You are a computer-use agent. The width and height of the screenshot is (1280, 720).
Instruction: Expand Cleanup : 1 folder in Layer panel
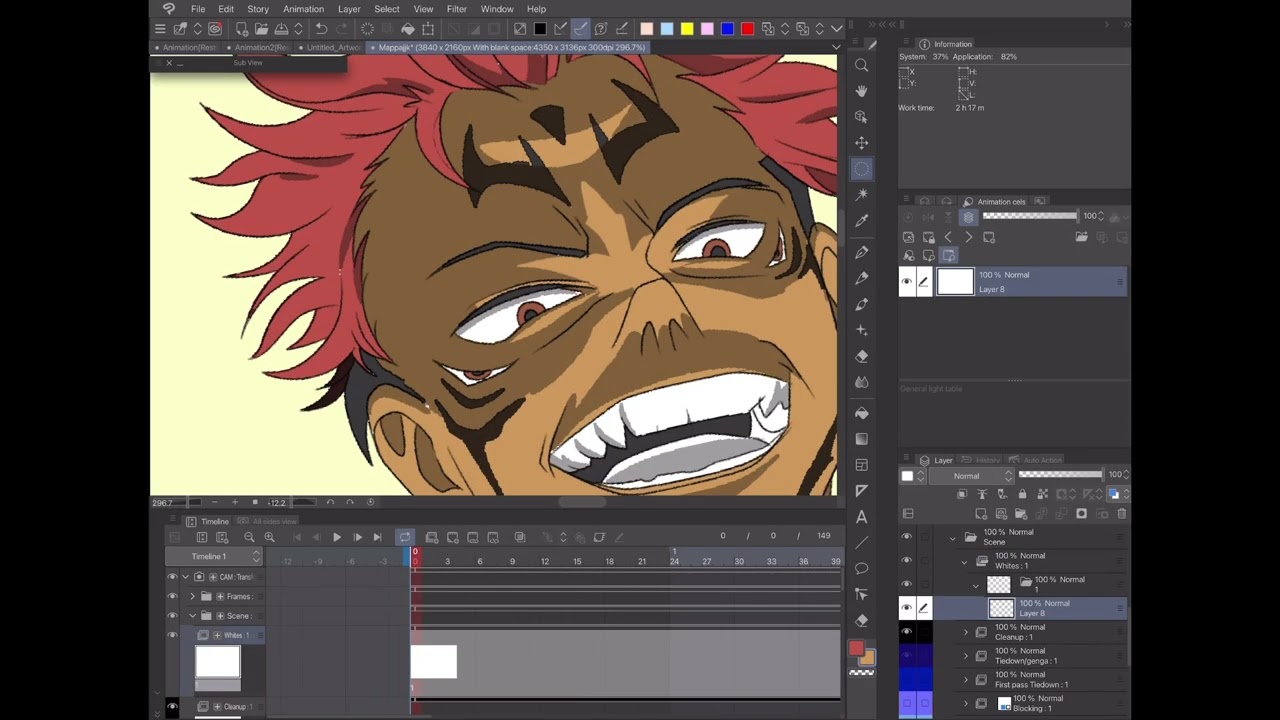coord(965,632)
